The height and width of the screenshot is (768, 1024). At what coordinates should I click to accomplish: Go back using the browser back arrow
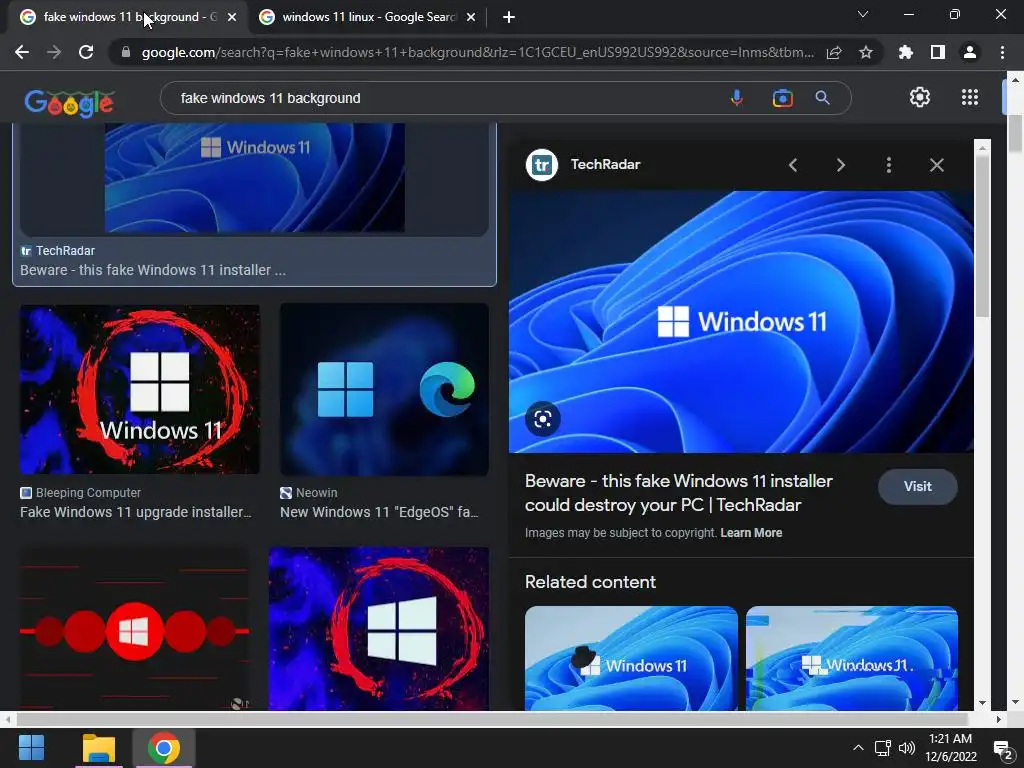pos(22,52)
